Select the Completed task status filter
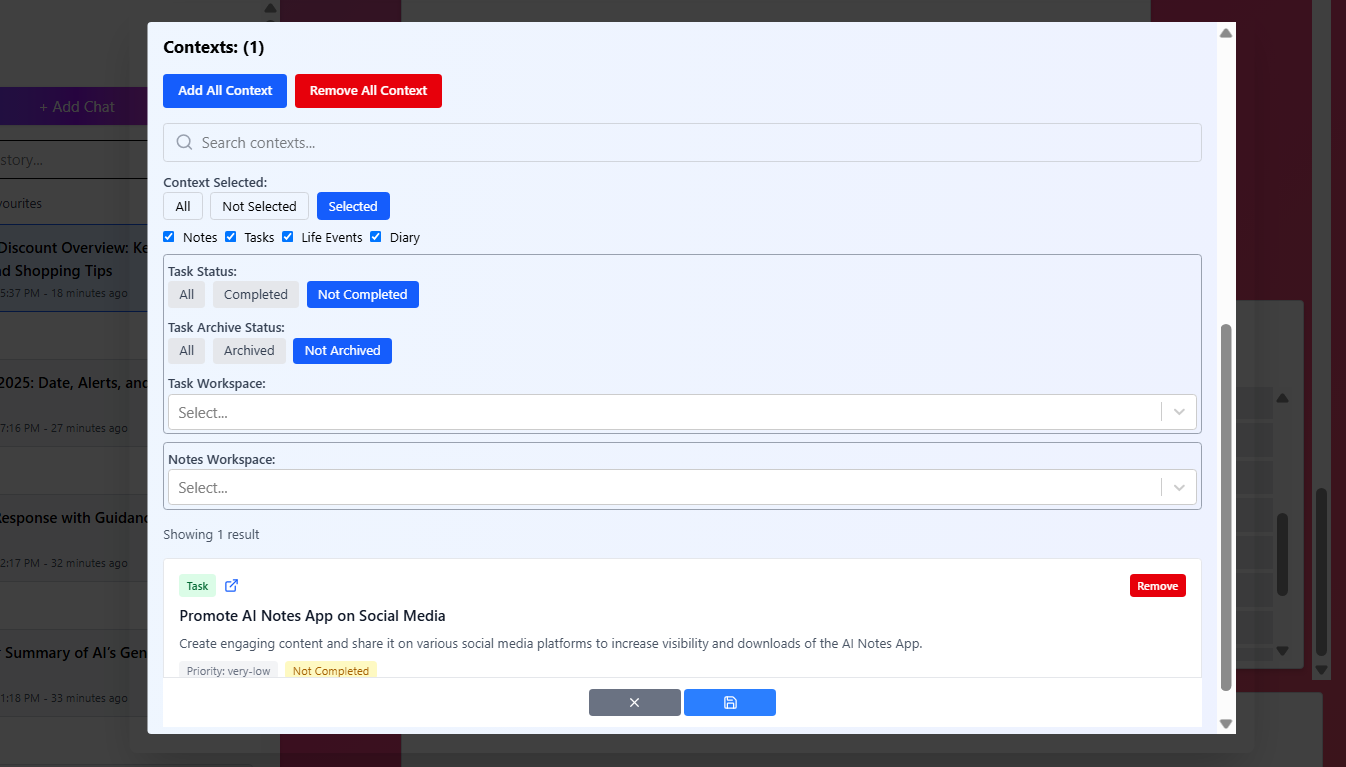Viewport: 1346px width, 767px height. coord(255,294)
